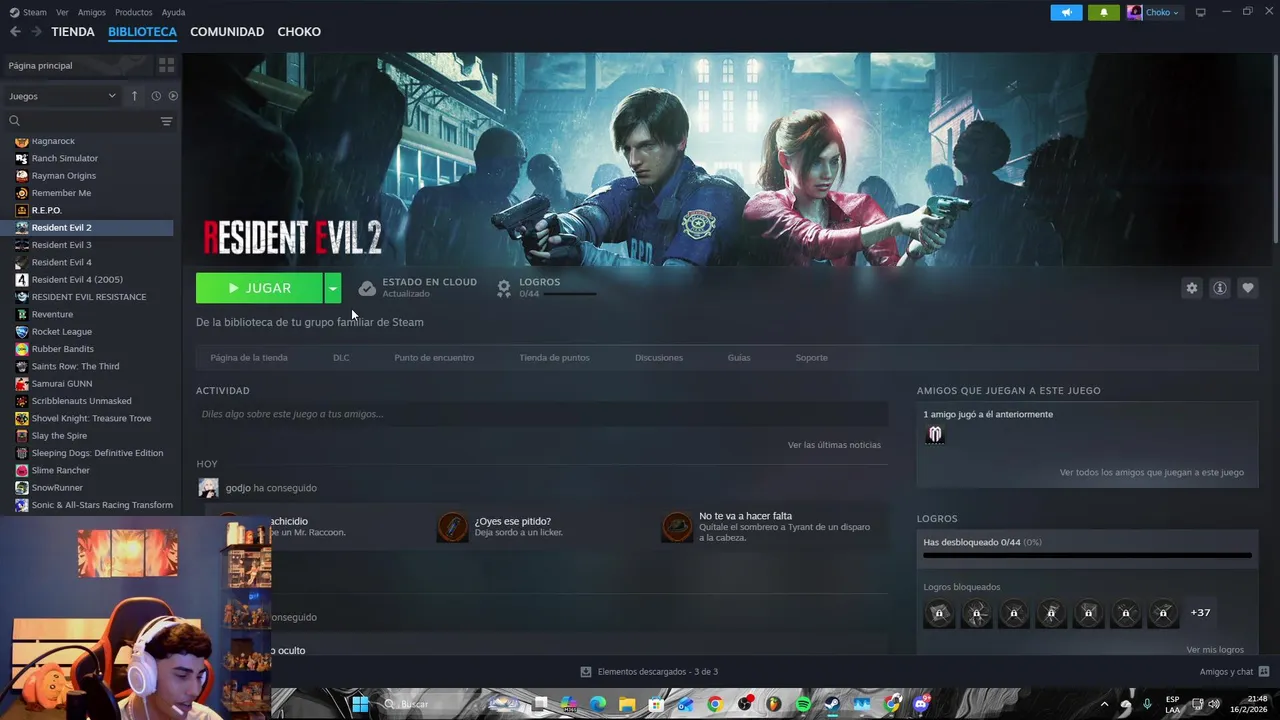Open the green notifications bell
The height and width of the screenshot is (720, 1280).
(x=1104, y=12)
